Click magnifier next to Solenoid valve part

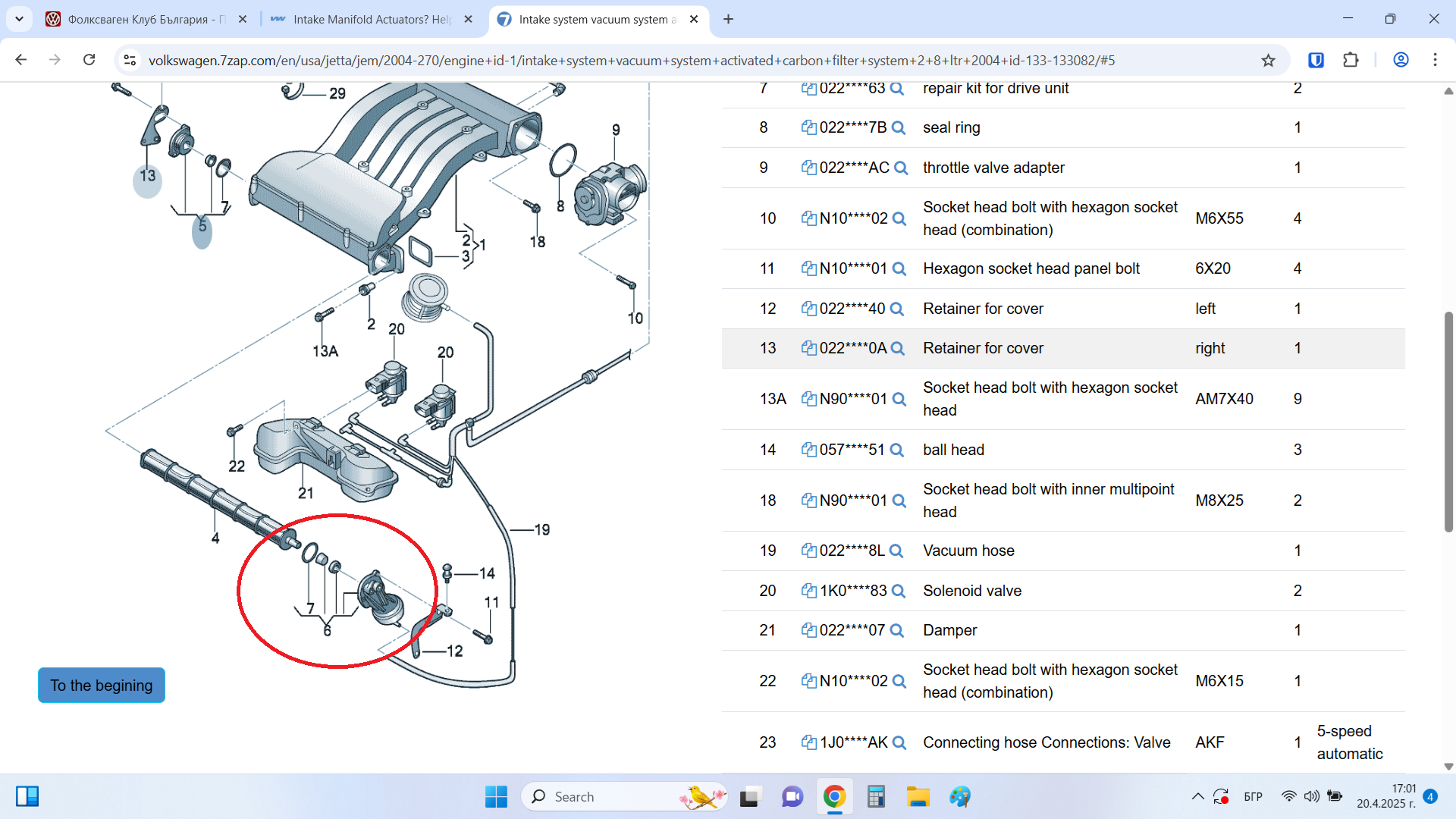click(x=899, y=591)
